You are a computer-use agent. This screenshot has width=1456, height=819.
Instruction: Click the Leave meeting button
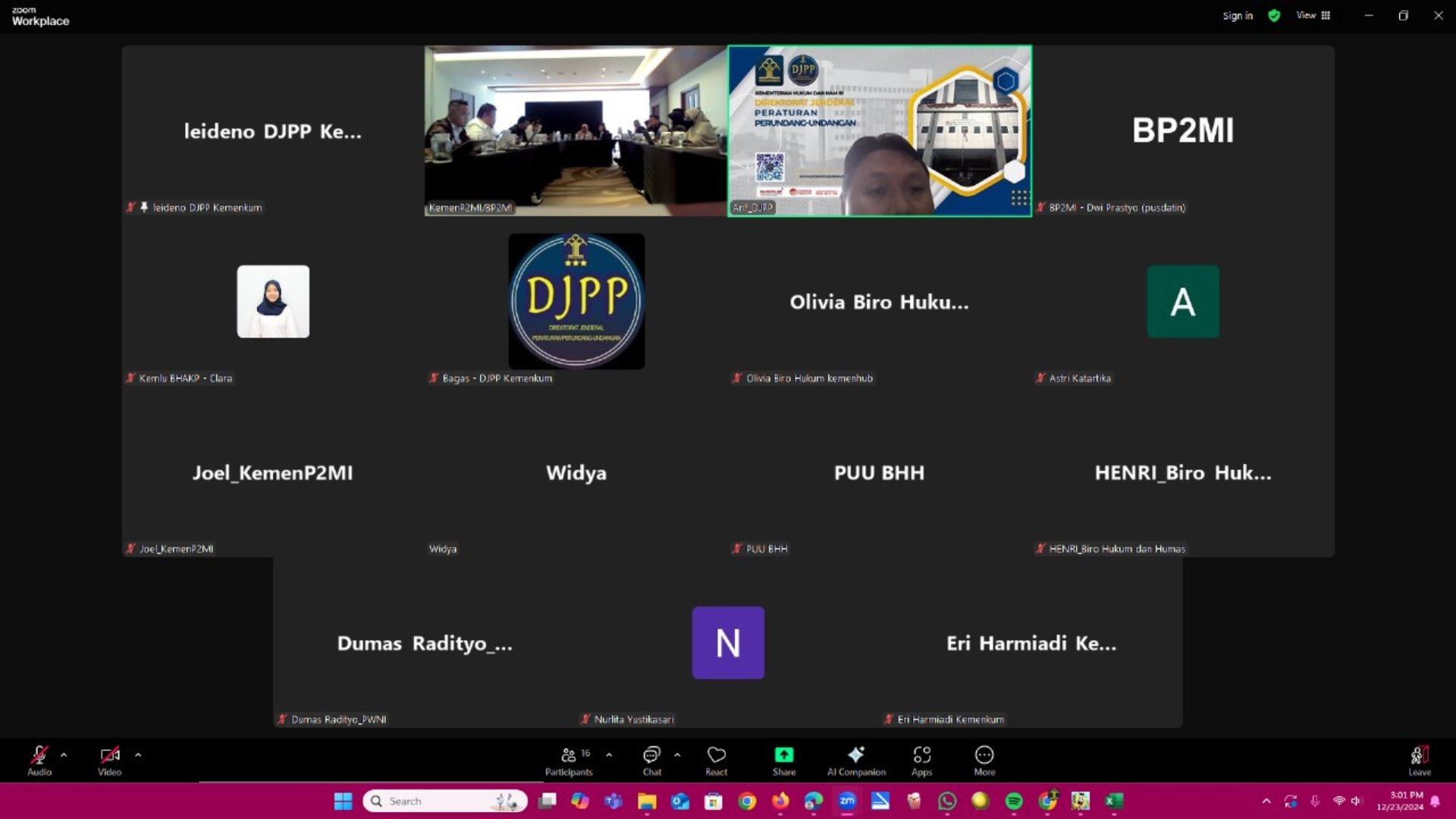click(x=1420, y=761)
